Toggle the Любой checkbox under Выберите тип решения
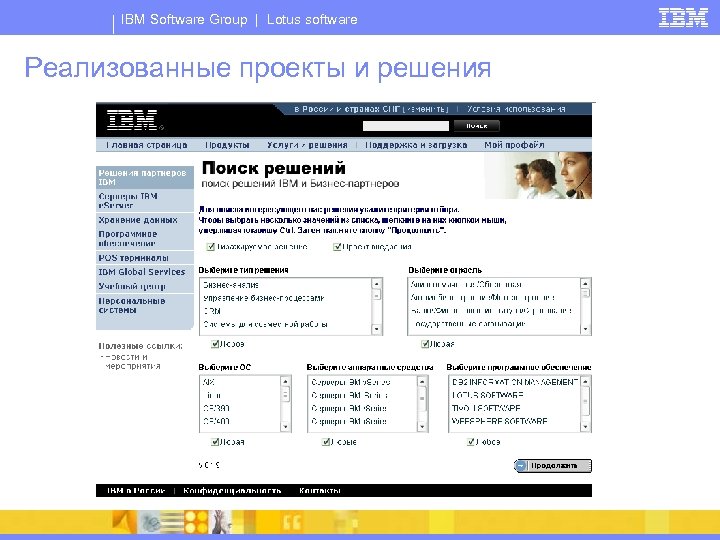 coord(214,344)
